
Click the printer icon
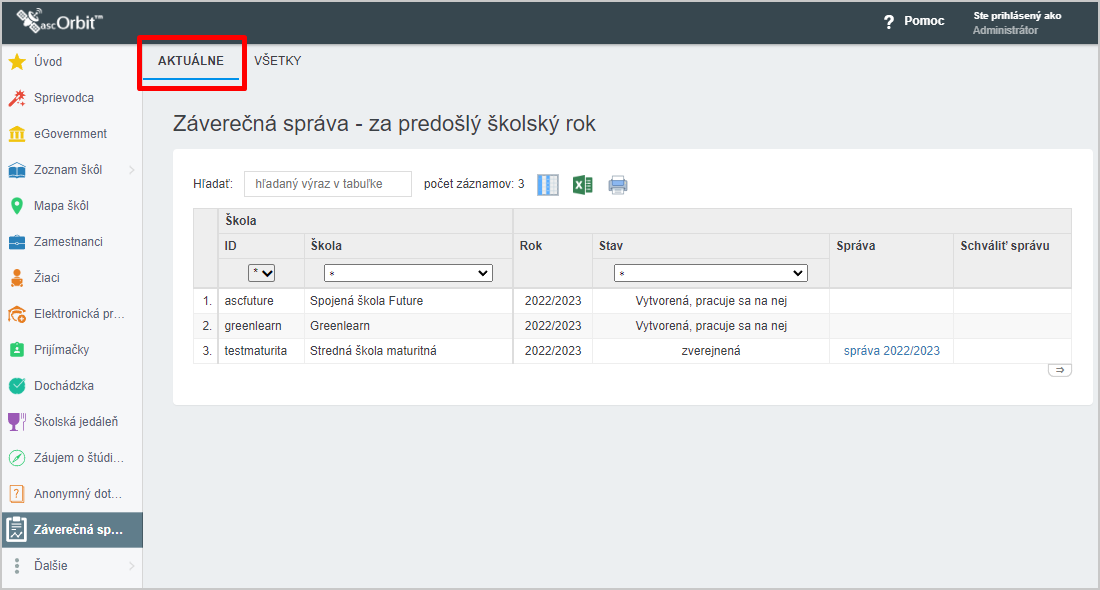(x=618, y=185)
